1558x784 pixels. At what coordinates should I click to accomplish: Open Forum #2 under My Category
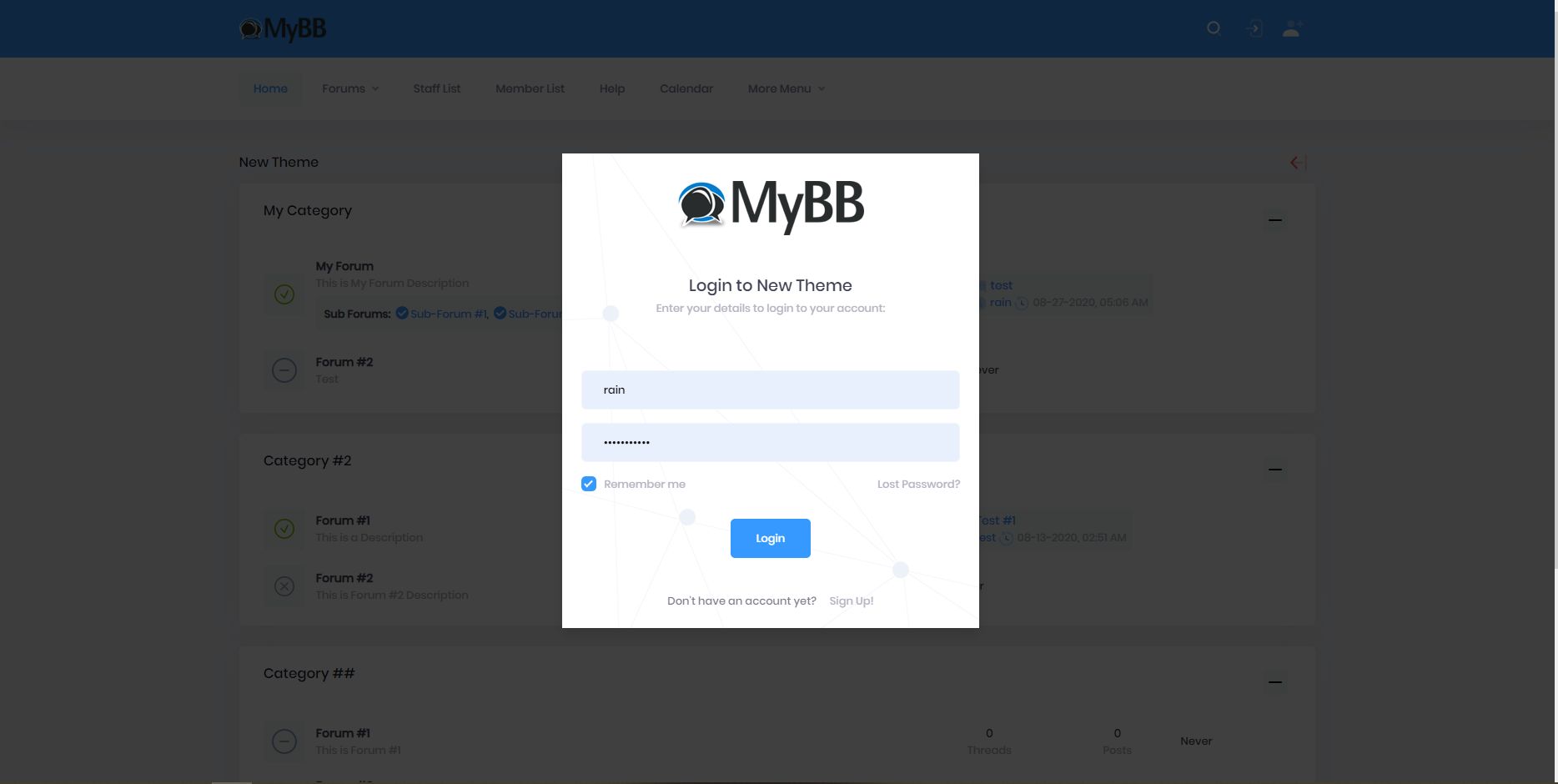pyautogui.click(x=344, y=362)
